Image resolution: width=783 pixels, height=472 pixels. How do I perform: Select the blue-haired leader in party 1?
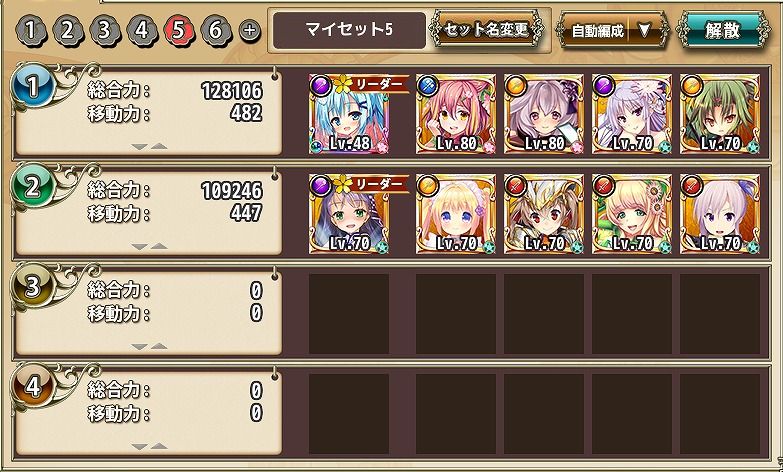tap(349, 114)
